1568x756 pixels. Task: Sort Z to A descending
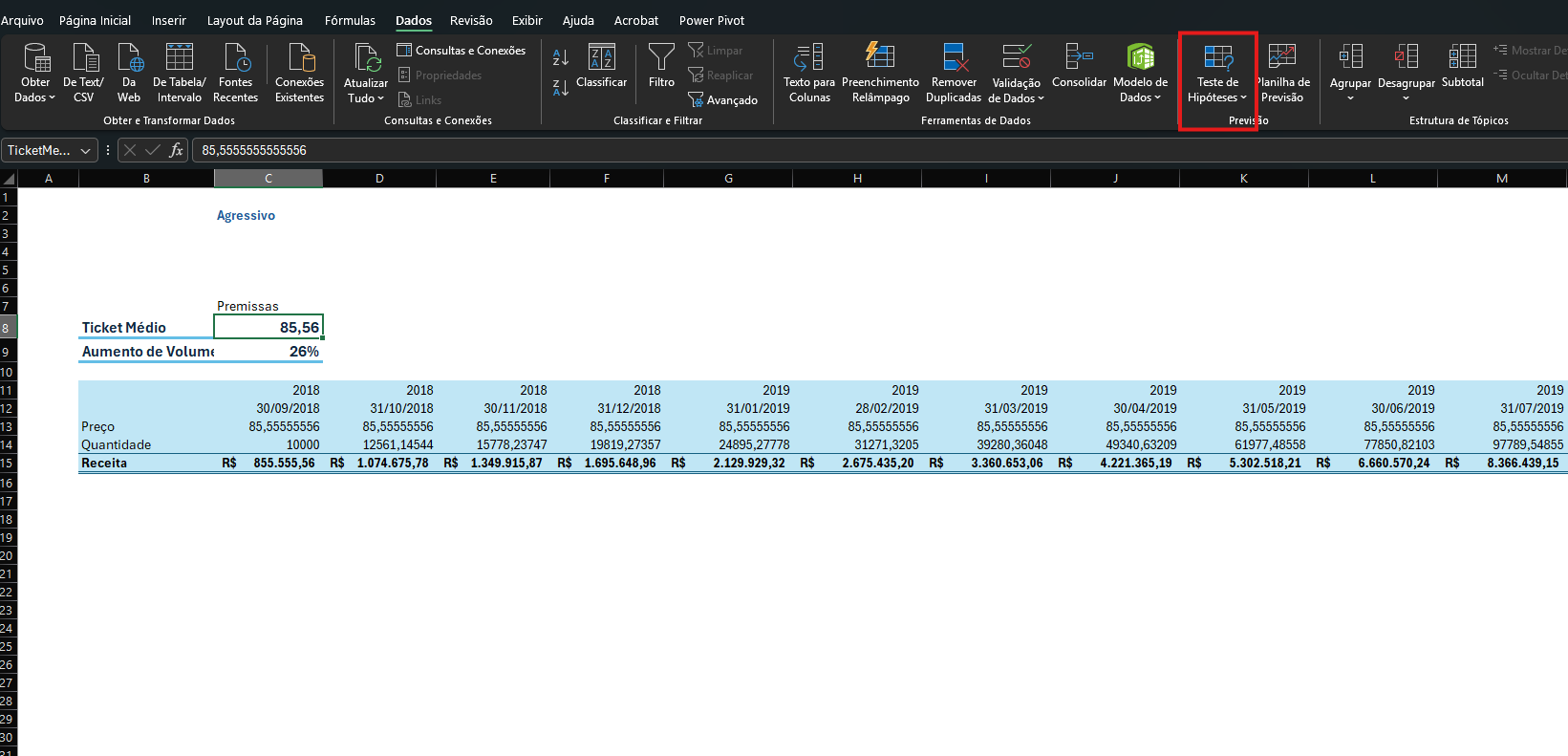tap(561, 87)
